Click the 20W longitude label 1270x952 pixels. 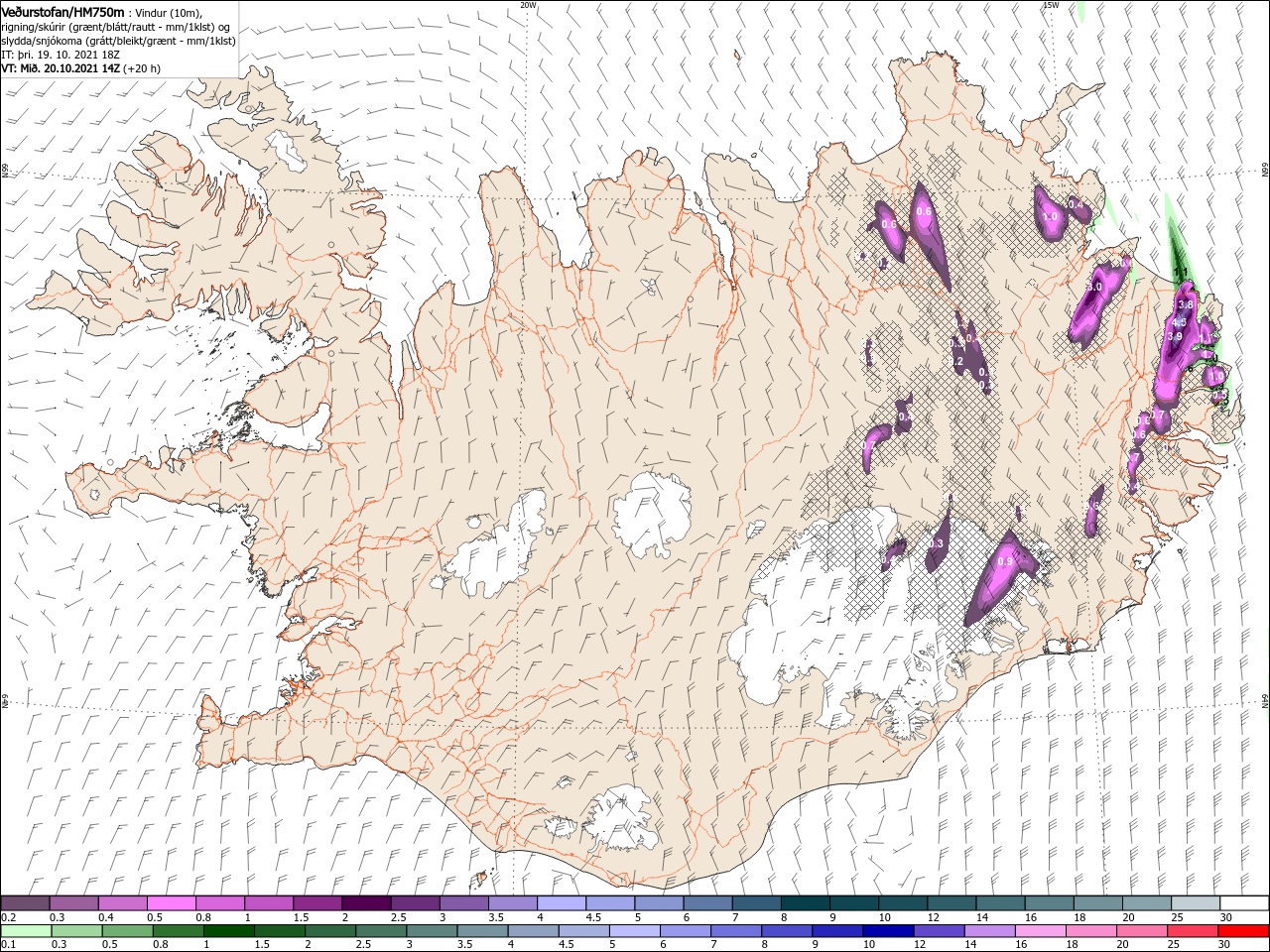coord(528,5)
